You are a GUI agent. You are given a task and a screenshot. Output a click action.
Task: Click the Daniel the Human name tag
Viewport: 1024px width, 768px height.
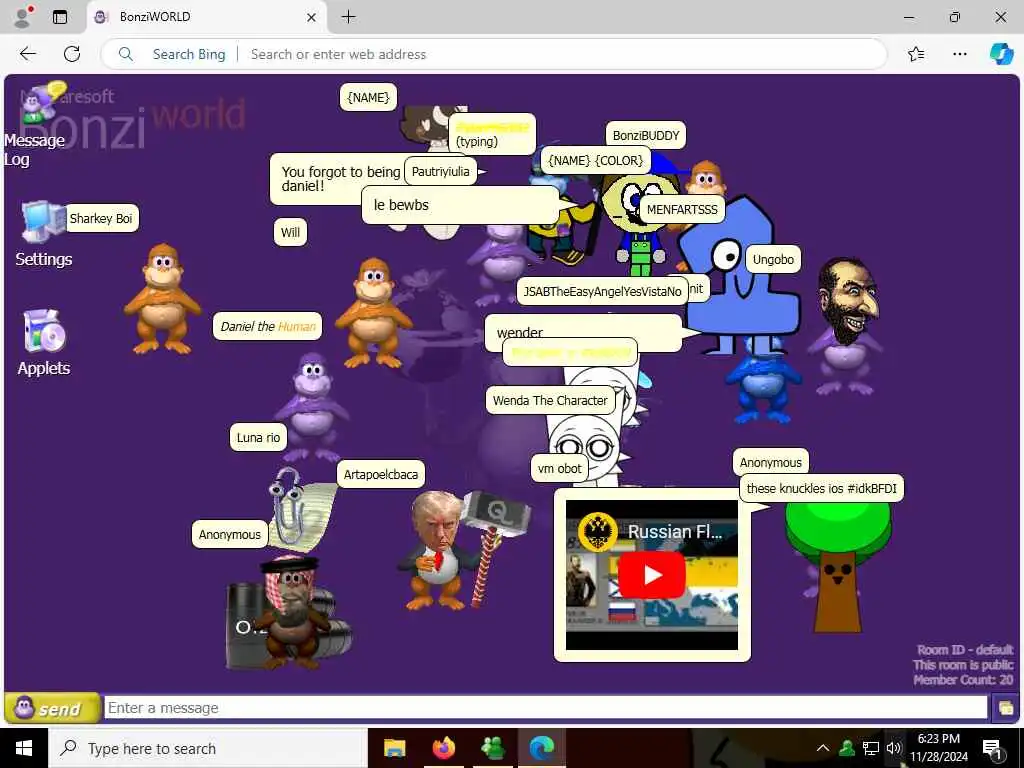268,326
